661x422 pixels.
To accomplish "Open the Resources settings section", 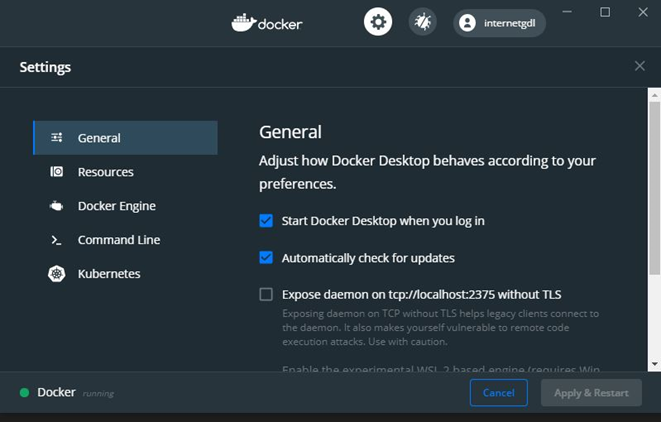I will click(125, 172).
